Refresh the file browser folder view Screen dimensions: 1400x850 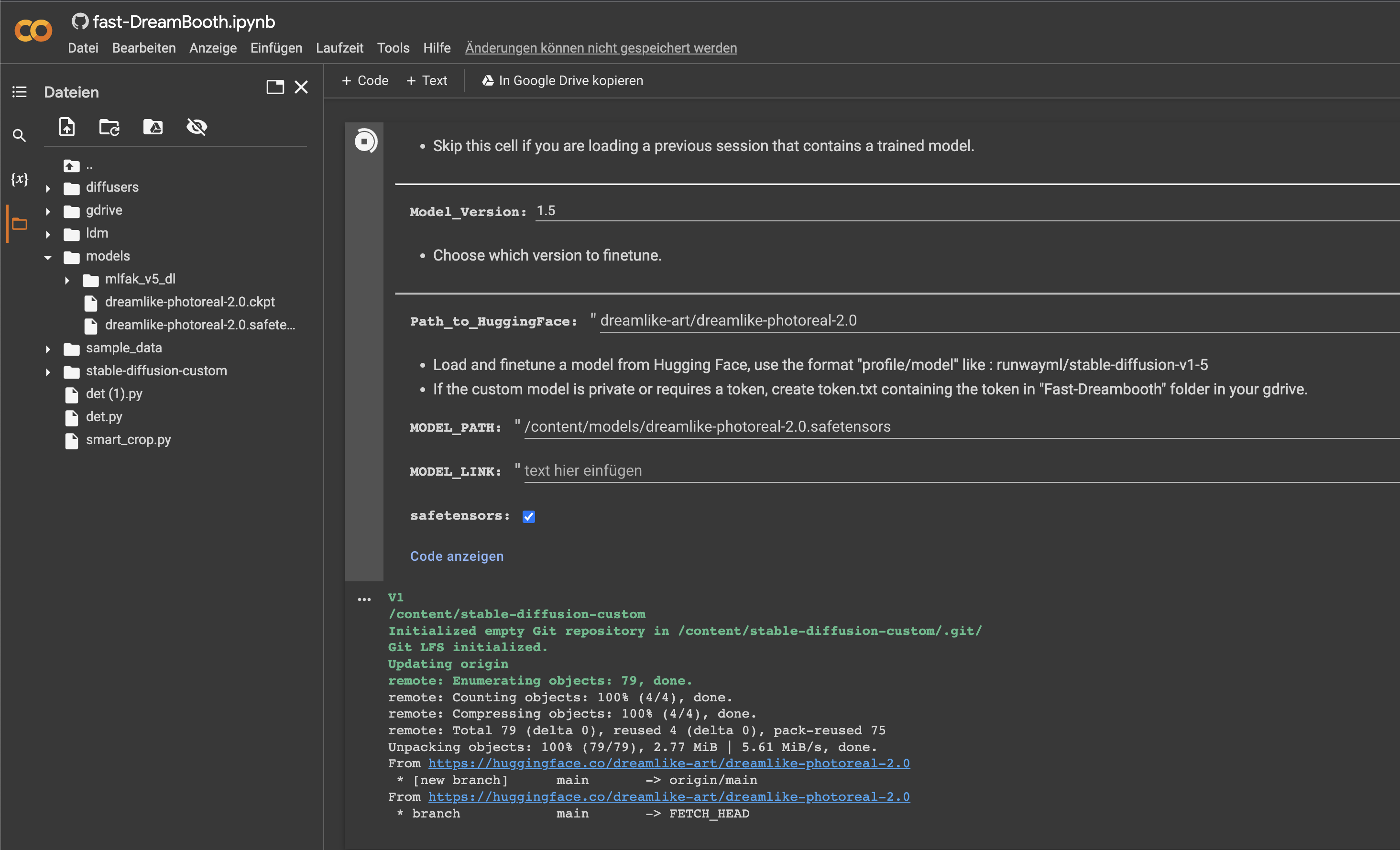coord(109,127)
